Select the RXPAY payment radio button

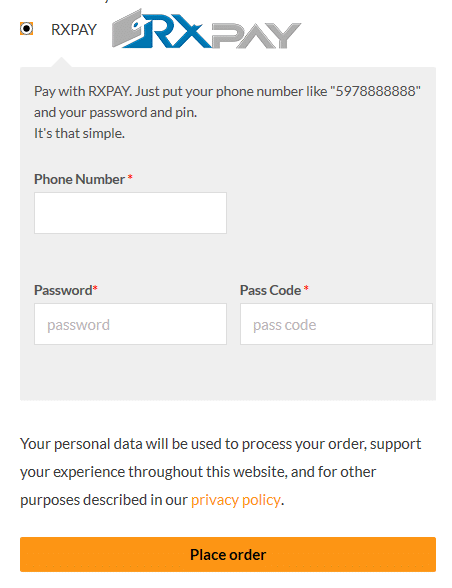click(27, 28)
